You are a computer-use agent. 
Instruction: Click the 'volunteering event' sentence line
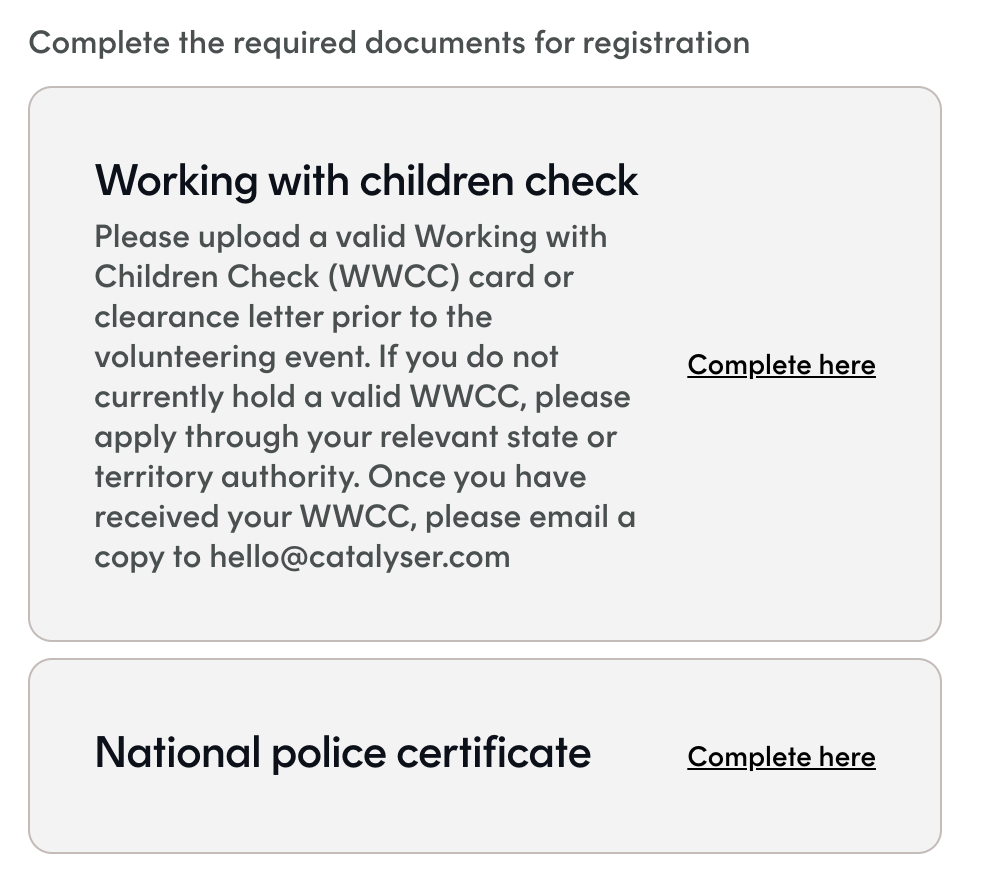click(326, 357)
